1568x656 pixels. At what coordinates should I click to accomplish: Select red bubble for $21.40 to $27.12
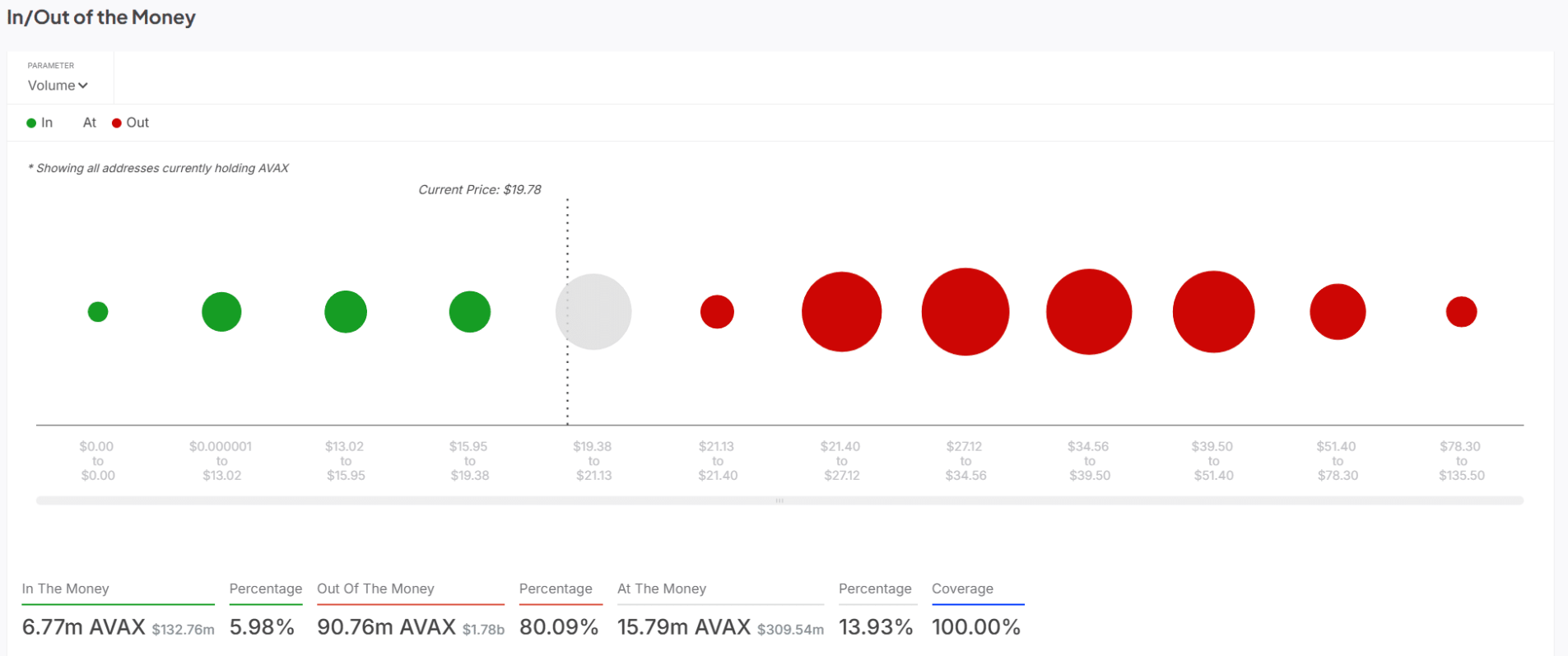point(842,312)
